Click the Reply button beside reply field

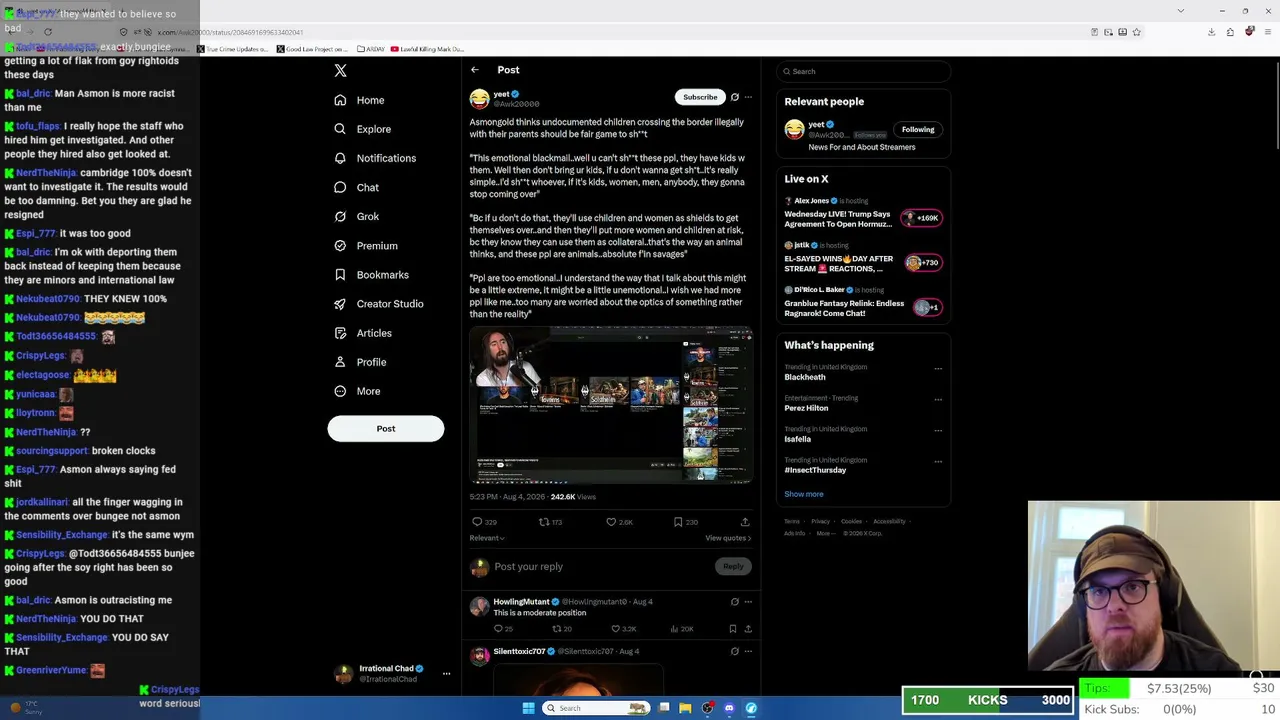[733, 567]
